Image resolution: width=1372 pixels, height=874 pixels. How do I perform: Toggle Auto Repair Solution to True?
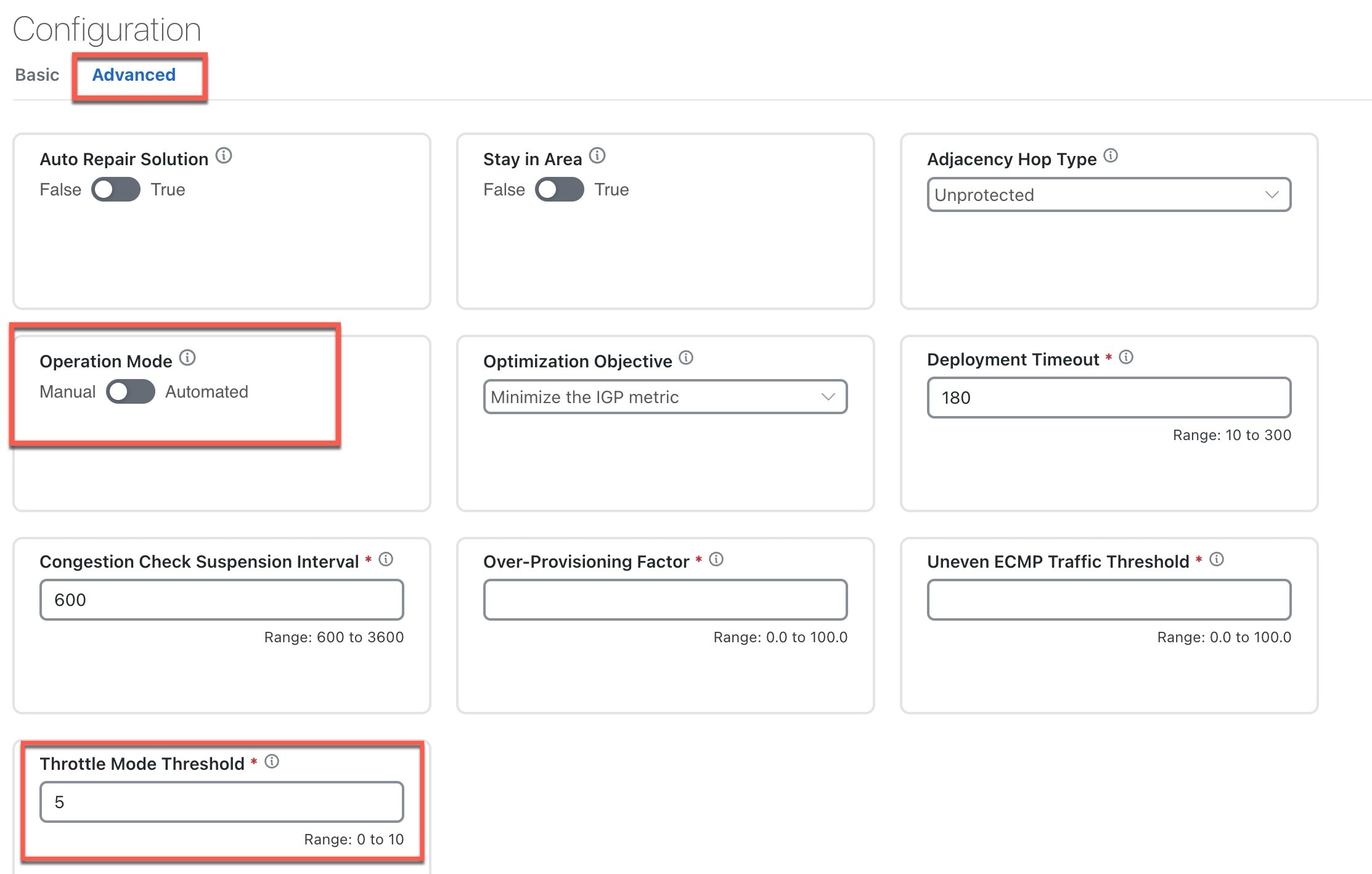[x=115, y=190]
